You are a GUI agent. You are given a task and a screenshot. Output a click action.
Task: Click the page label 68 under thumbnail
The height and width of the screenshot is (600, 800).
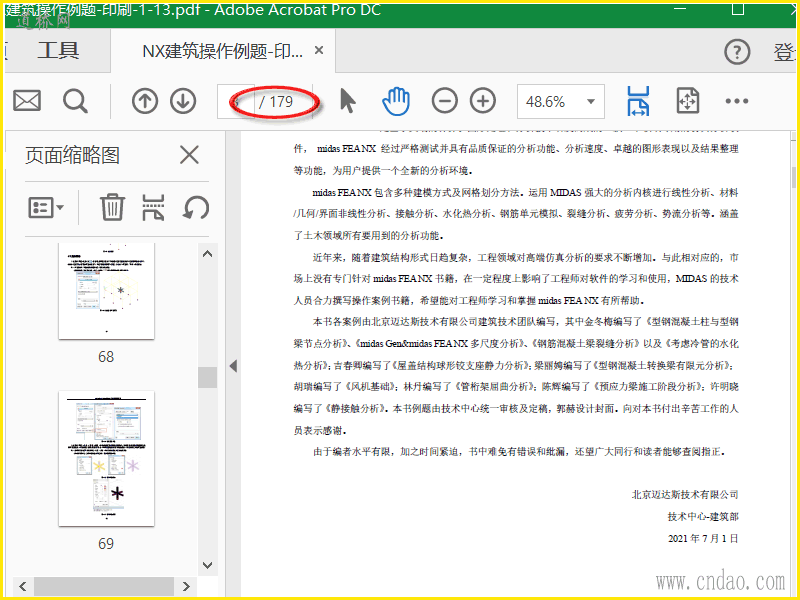click(106, 357)
